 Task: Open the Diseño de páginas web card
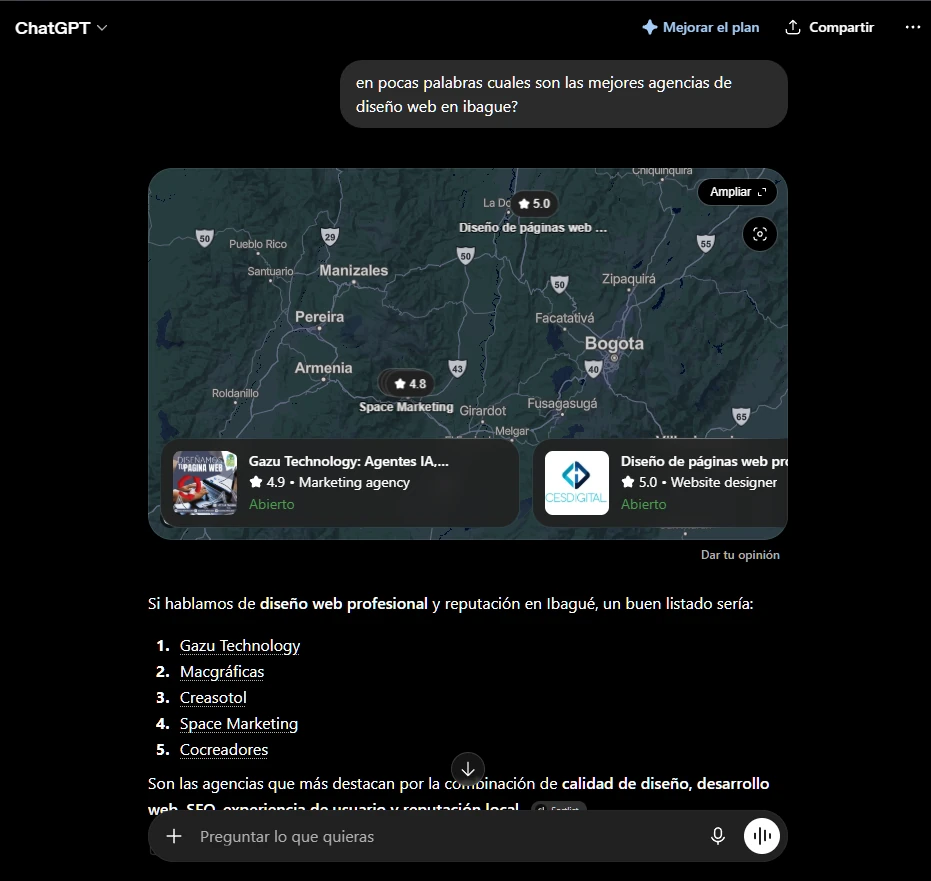[x=661, y=483]
